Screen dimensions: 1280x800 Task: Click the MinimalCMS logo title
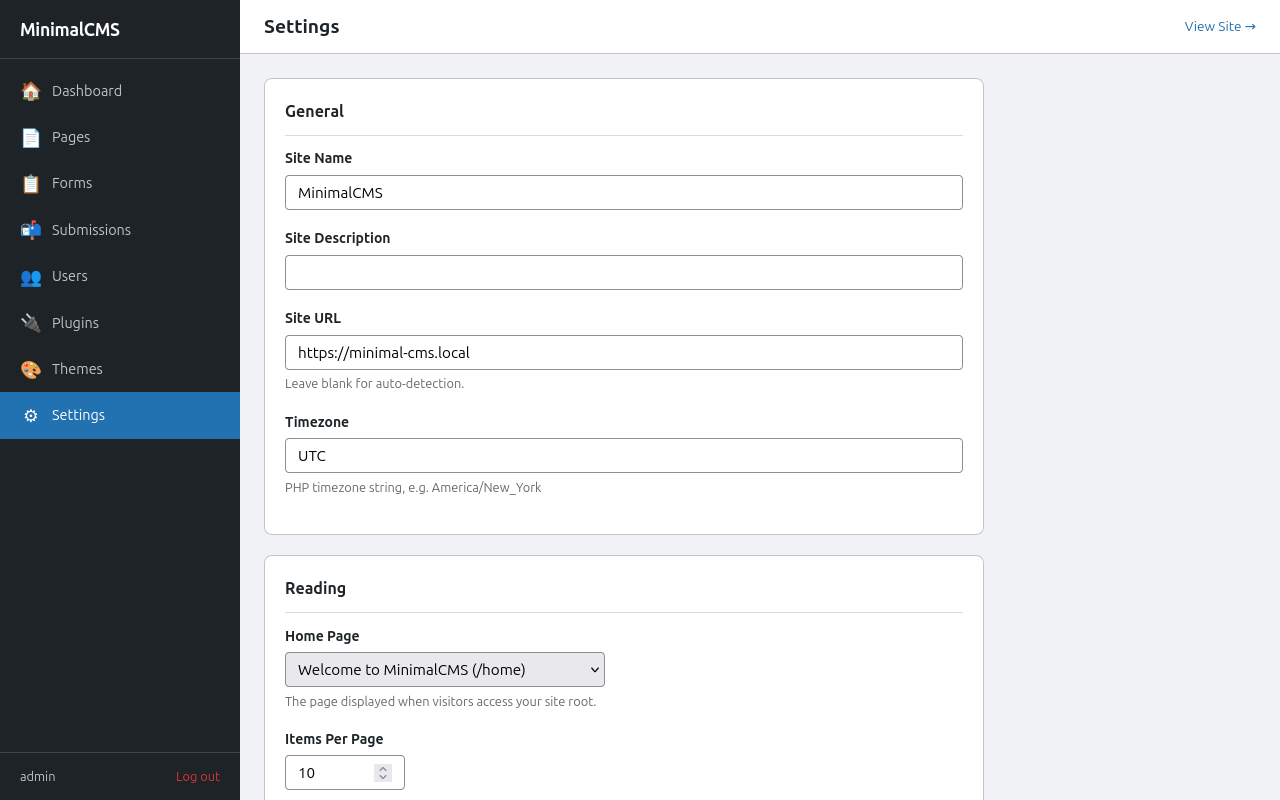pyautogui.click(x=70, y=30)
